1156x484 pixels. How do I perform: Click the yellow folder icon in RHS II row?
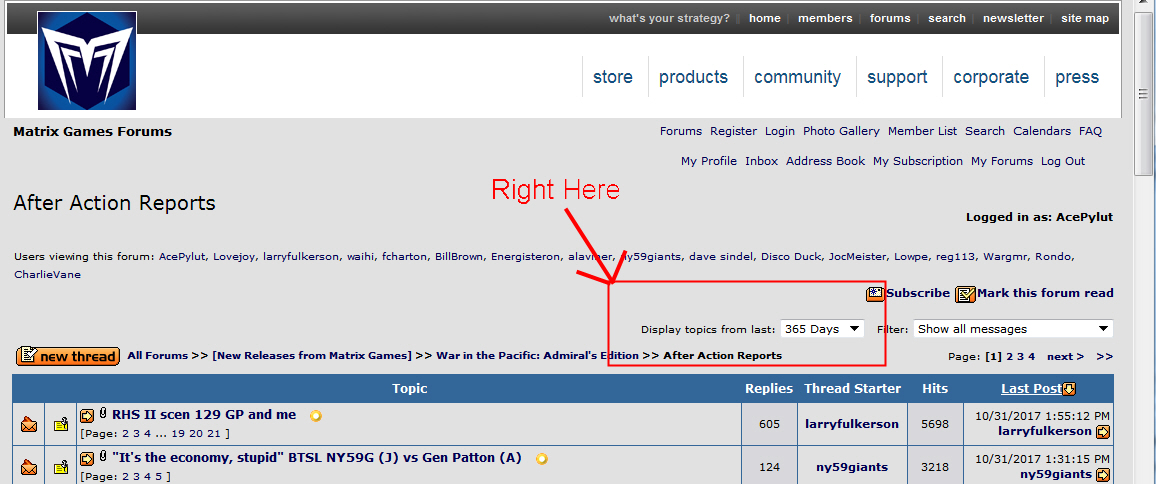(x=61, y=424)
